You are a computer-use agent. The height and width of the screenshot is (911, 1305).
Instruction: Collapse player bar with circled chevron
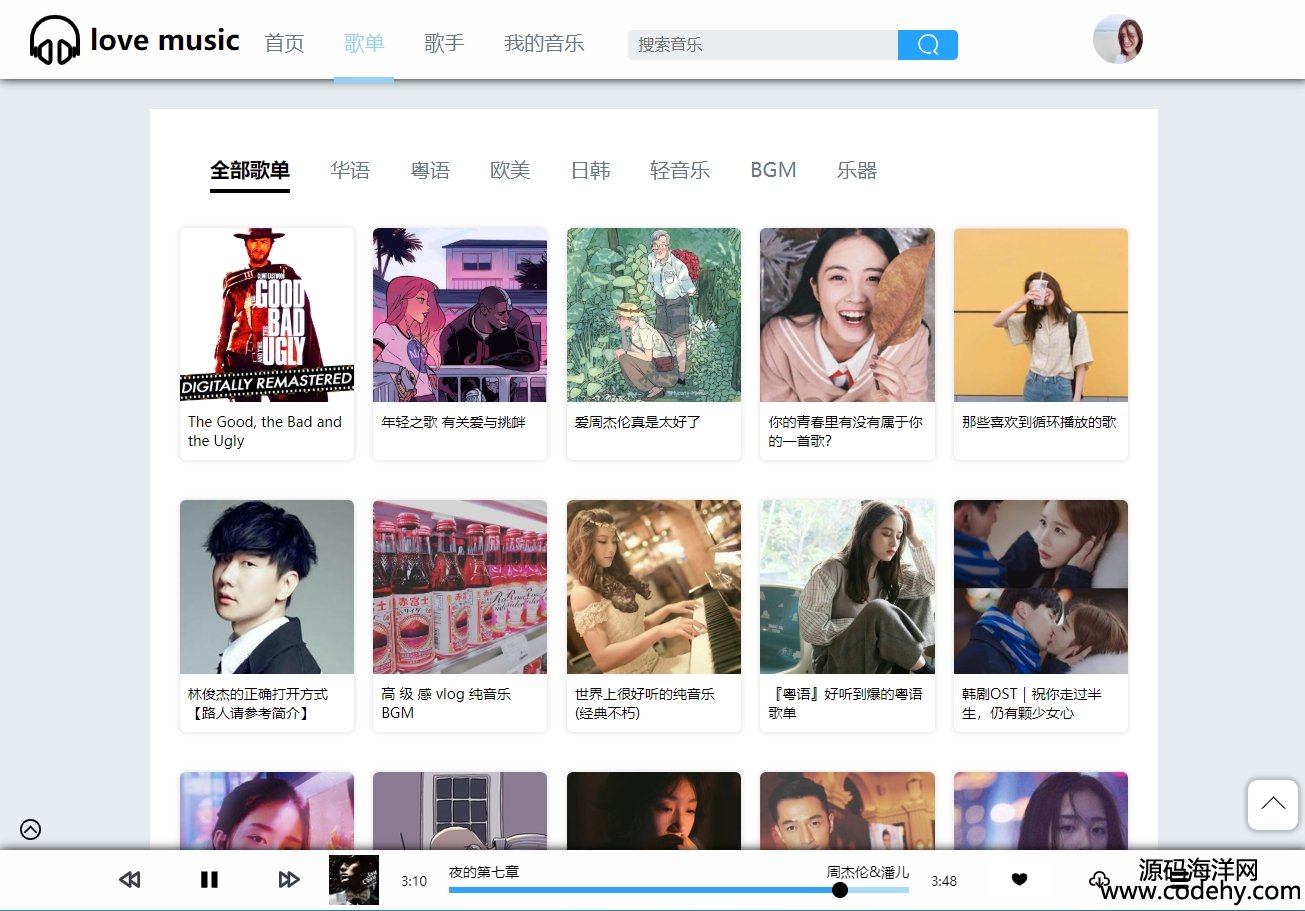pos(31,829)
